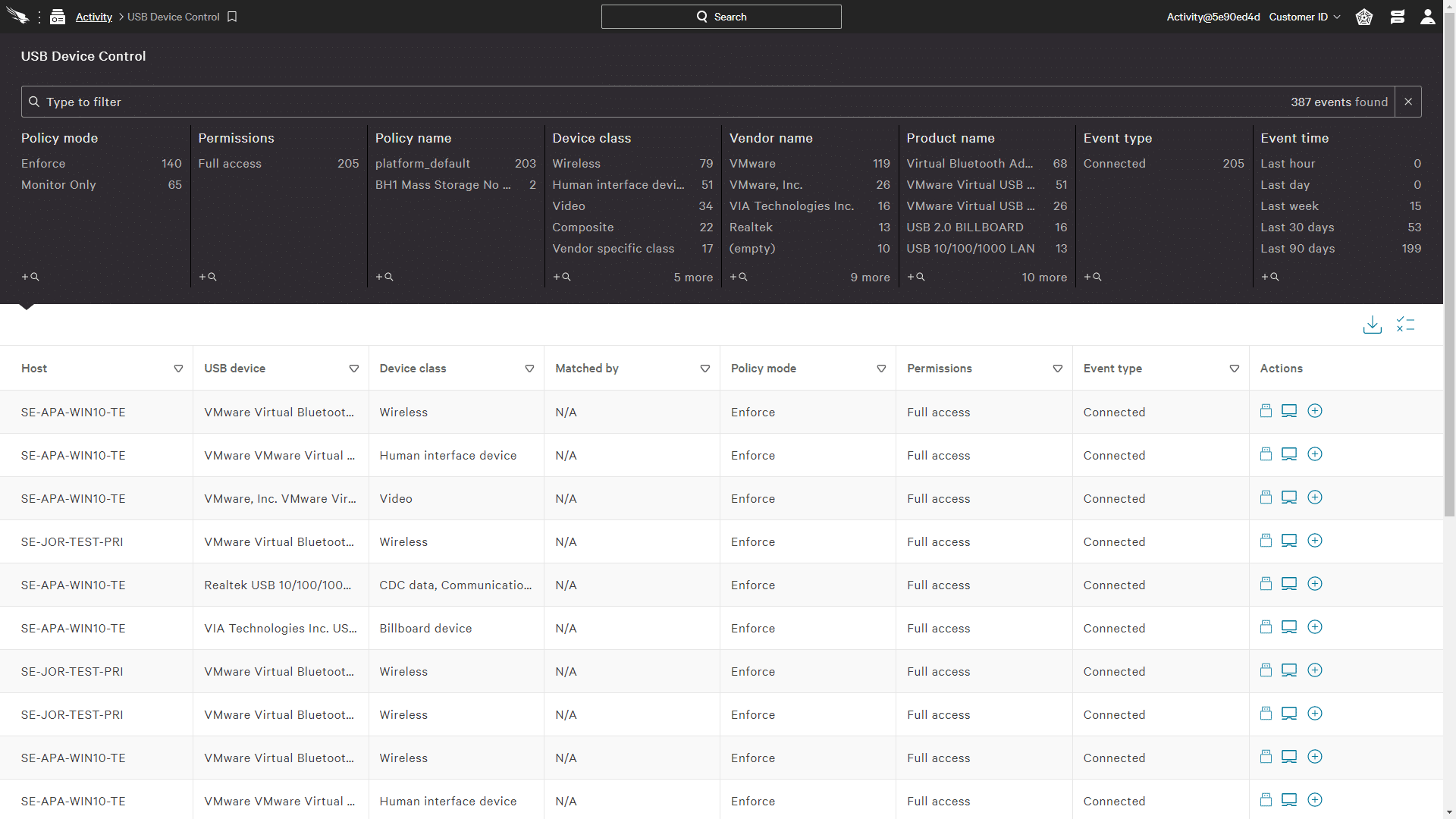Clear the filter with the X button
This screenshot has height=819, width=1456.
(1408, 102)
